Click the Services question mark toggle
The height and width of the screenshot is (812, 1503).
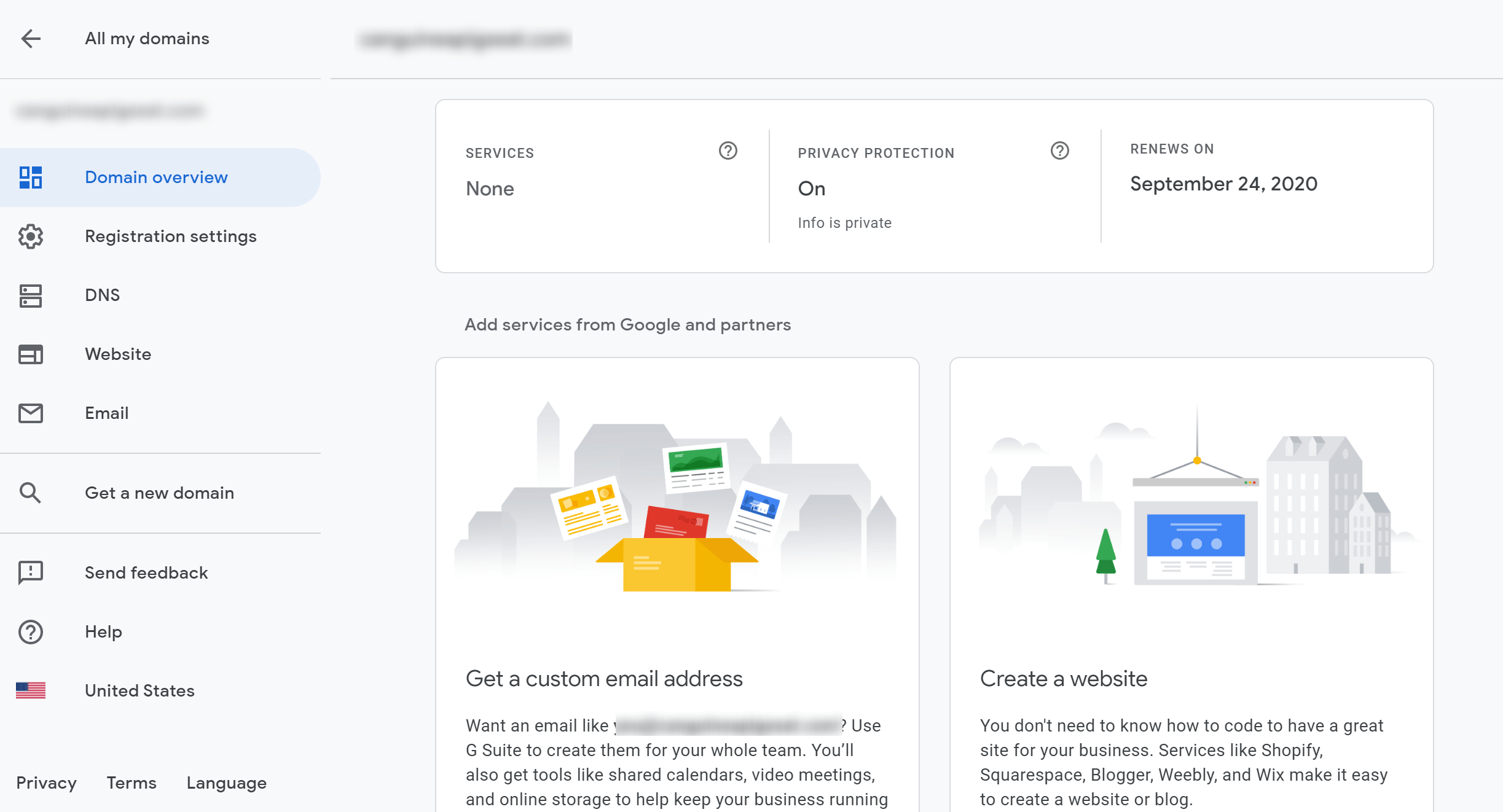tap(728, 151)
